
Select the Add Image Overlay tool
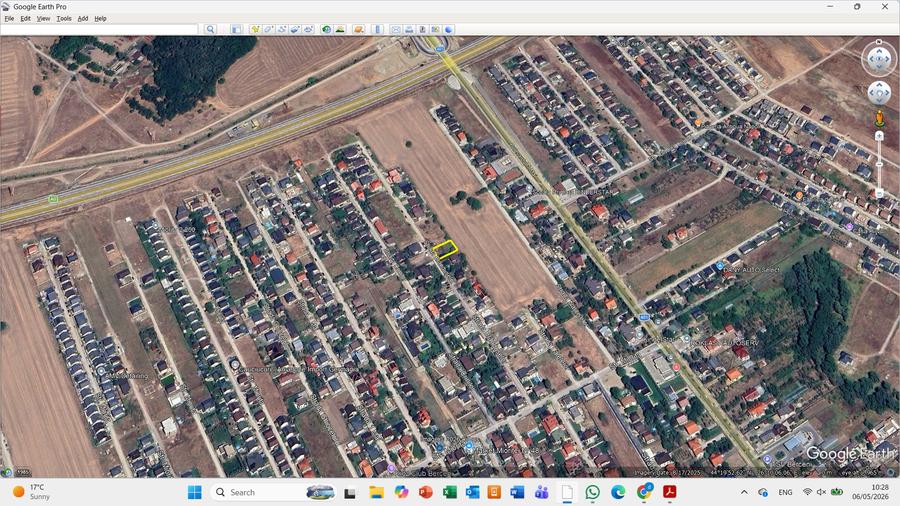(x=295, y=29)
